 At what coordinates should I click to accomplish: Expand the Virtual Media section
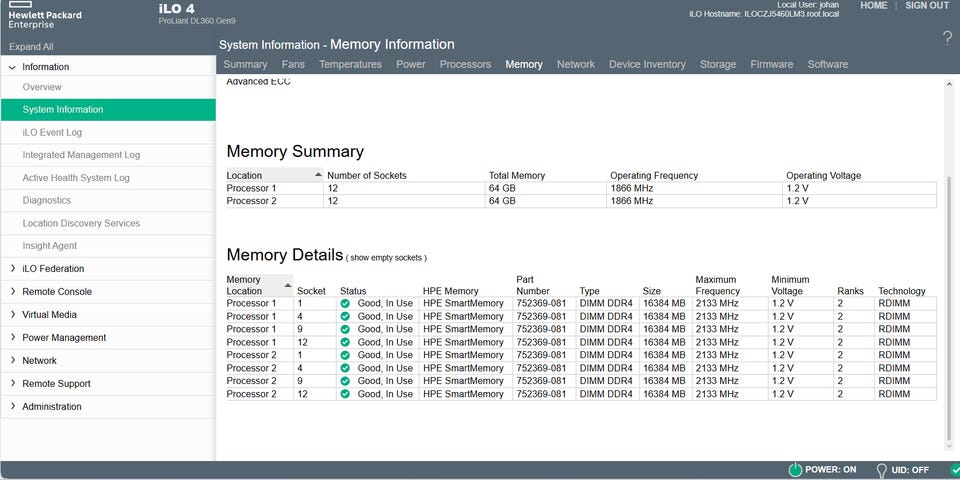coord(12,315)
